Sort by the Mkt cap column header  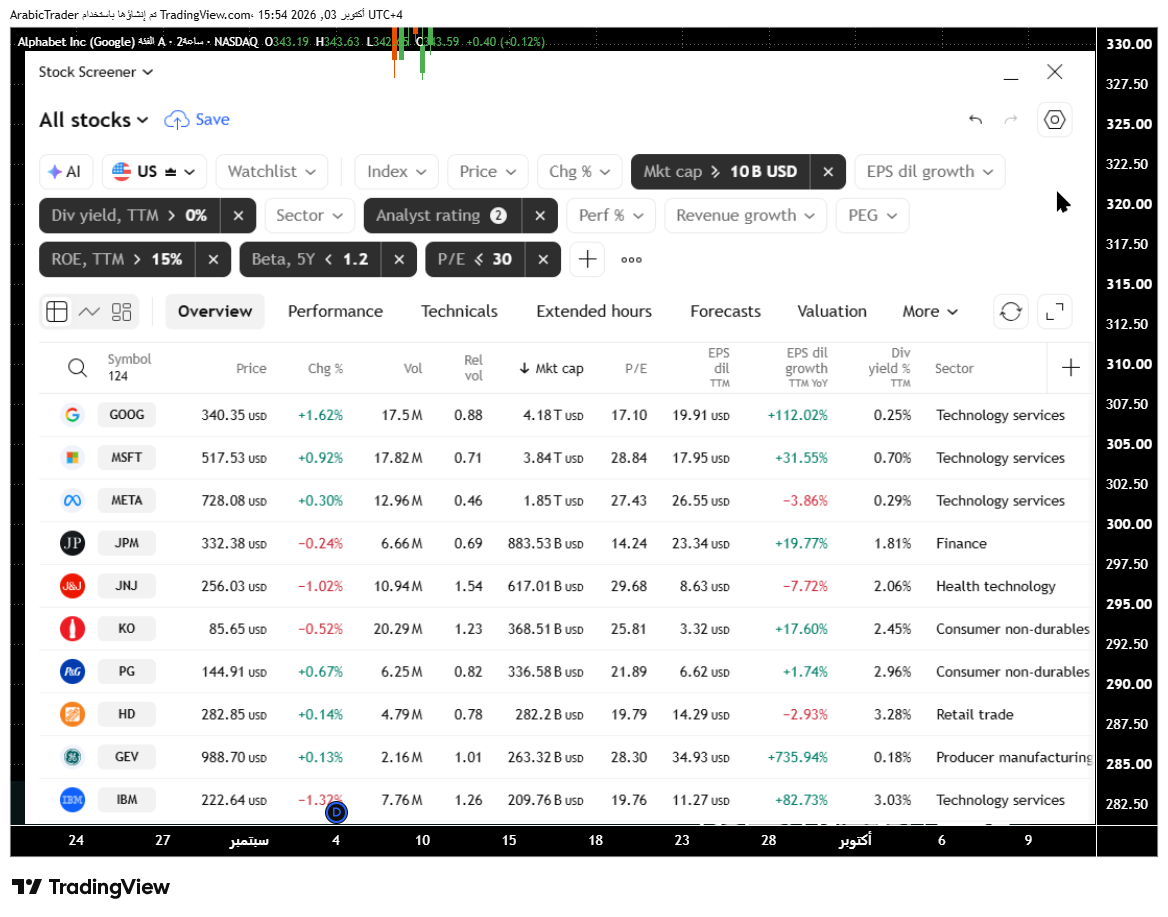point(551,368)
